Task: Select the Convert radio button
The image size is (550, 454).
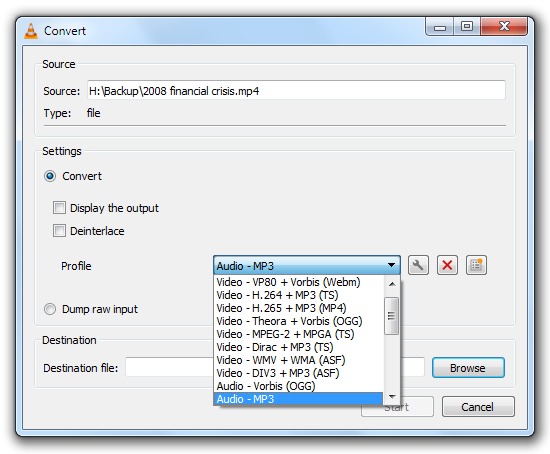Action: [50, 176]
